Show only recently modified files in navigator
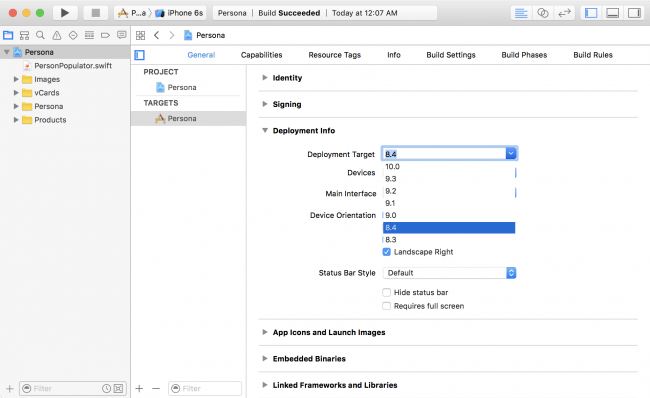The image size is (650, 398). pyautogui.click(x=107, y=388)
